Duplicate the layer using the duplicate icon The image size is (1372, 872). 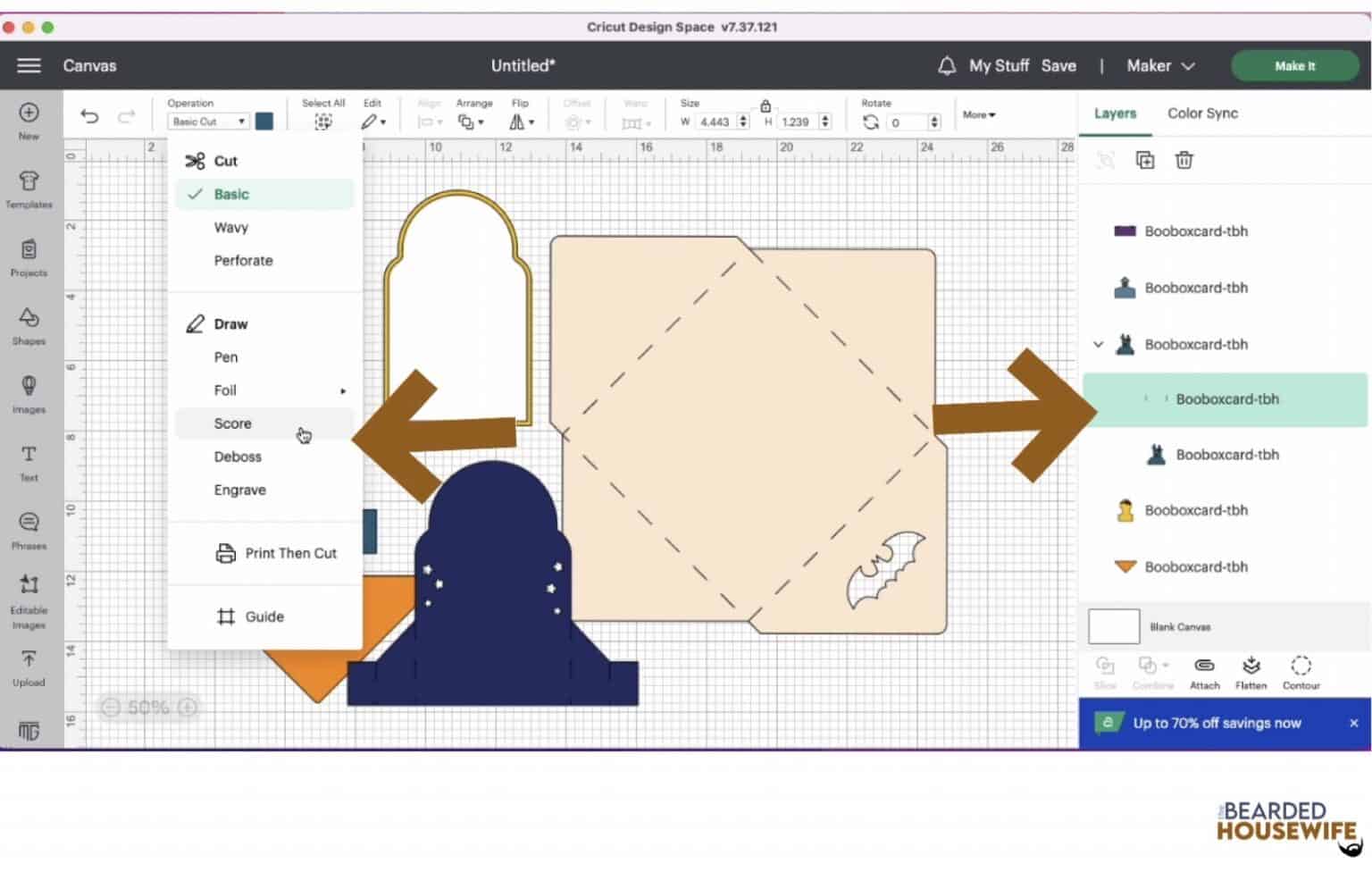[1144, 160]
